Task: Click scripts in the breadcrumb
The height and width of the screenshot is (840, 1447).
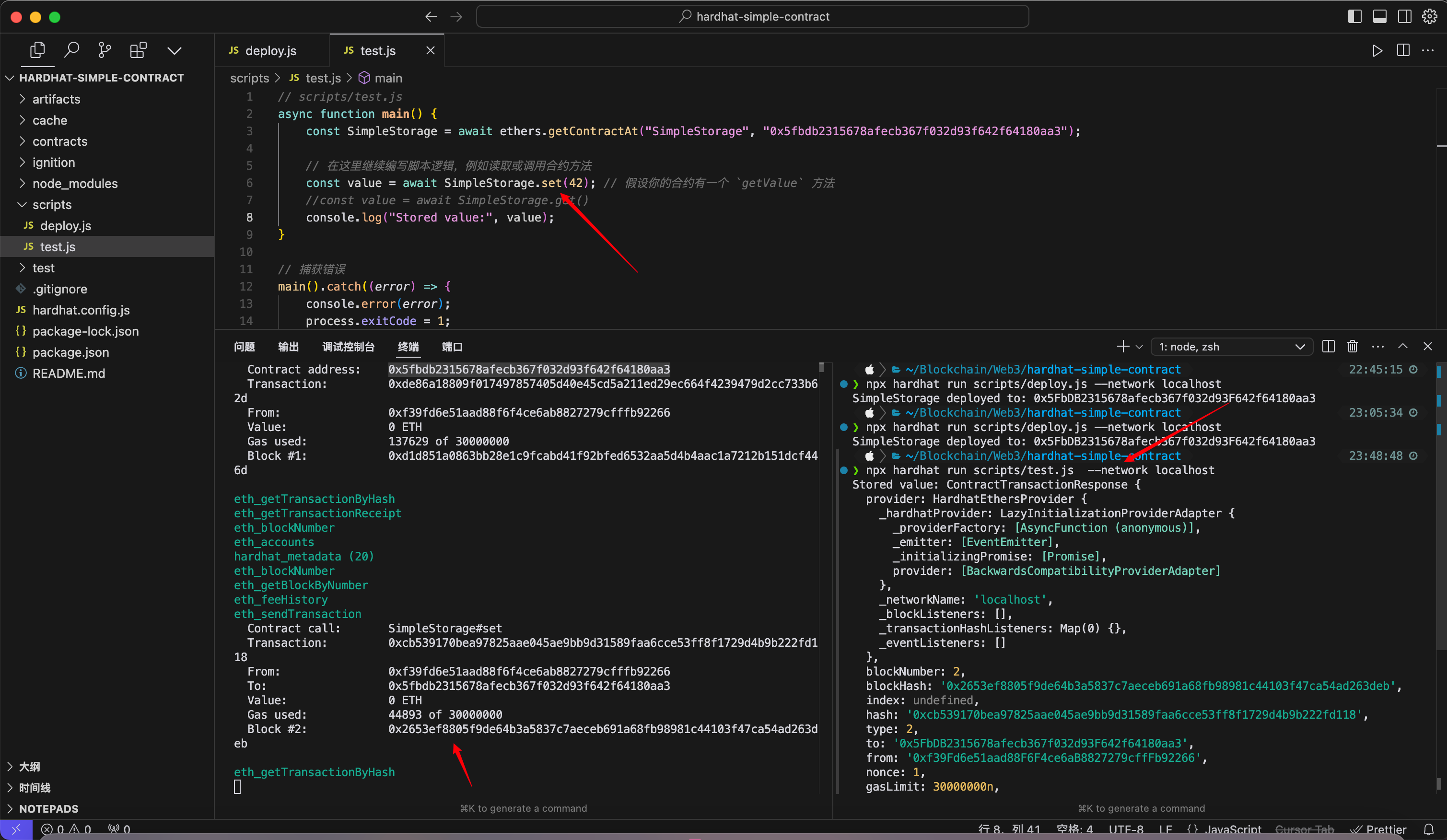Action: [249, 78]
